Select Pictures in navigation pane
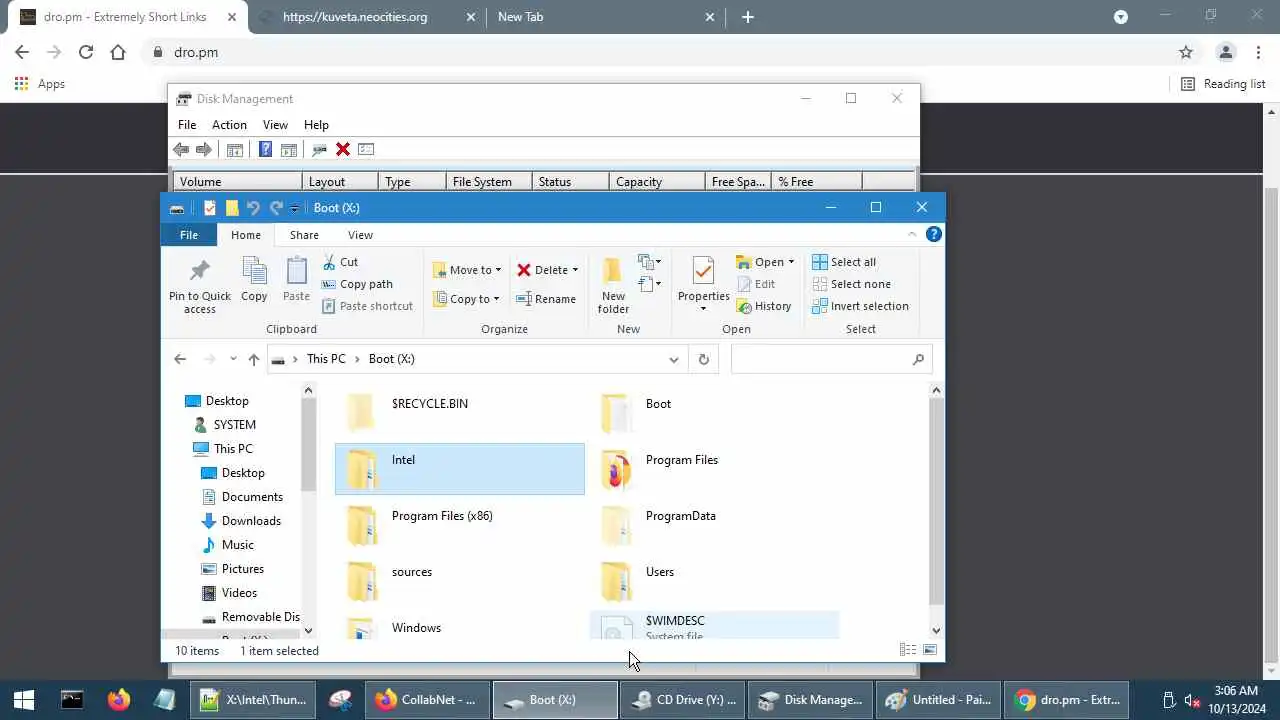 click(x=243, y=569)
